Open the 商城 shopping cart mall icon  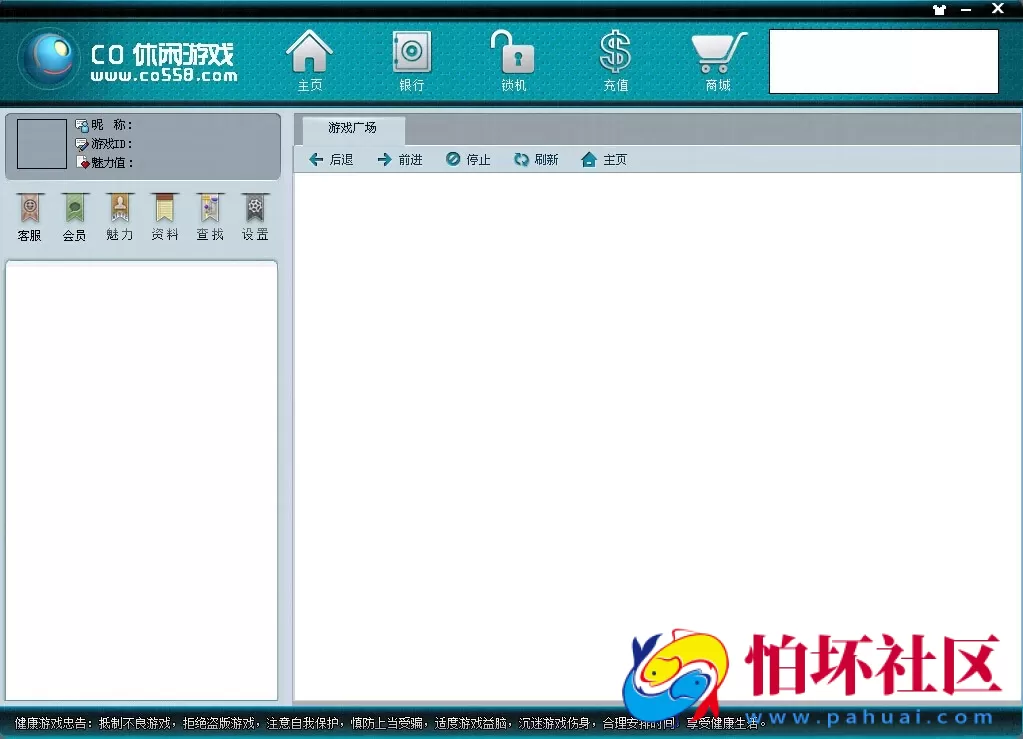click(716, 58)
